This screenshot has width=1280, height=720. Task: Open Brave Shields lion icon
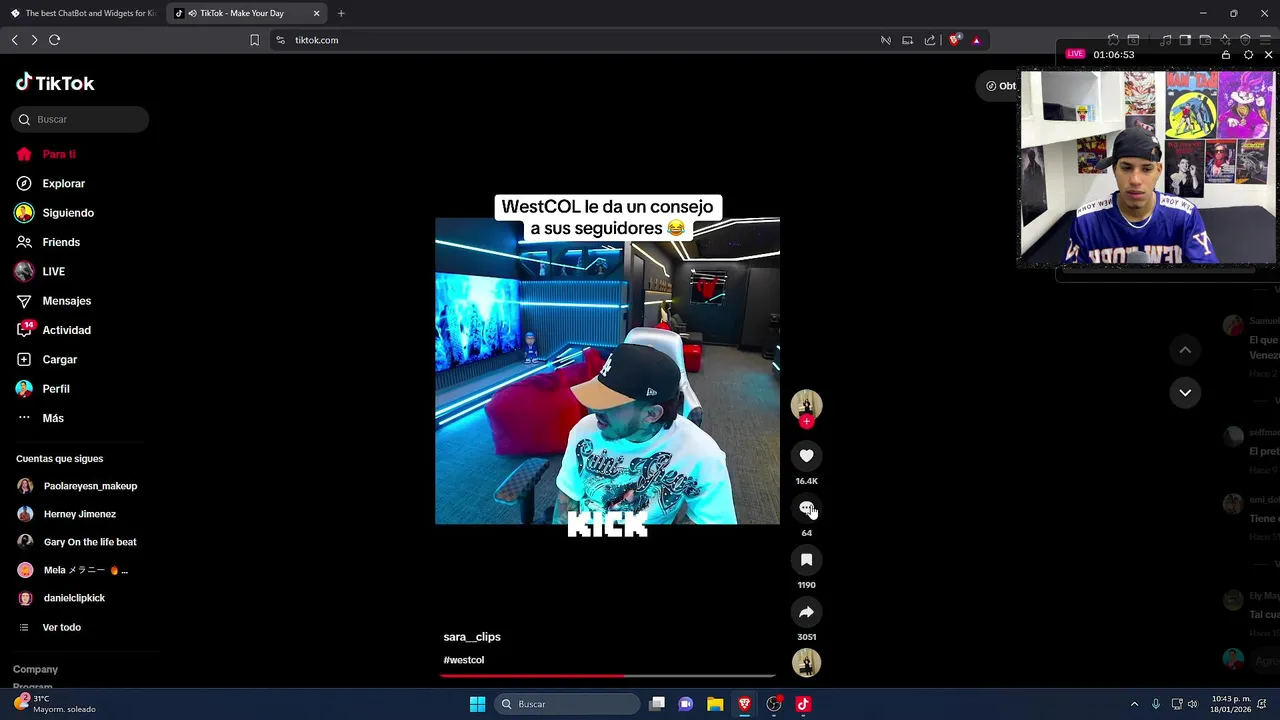(x=955, y=40)
